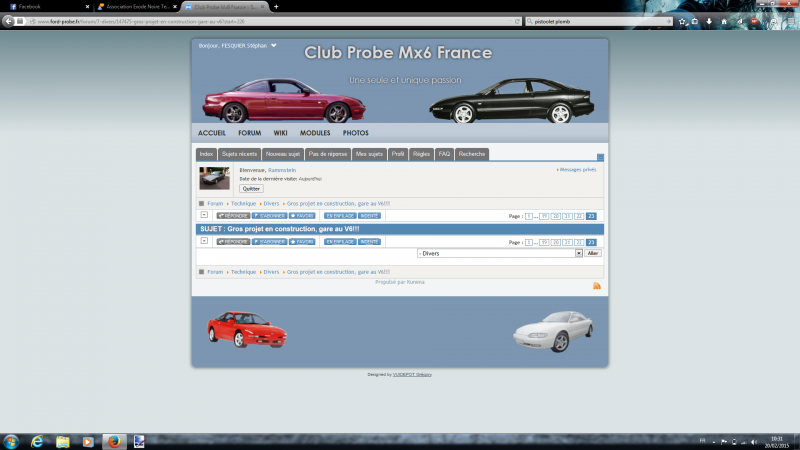800x450 pixels.
Task: Open ACCUEIL in the site menu
Action: coord(212,133)
